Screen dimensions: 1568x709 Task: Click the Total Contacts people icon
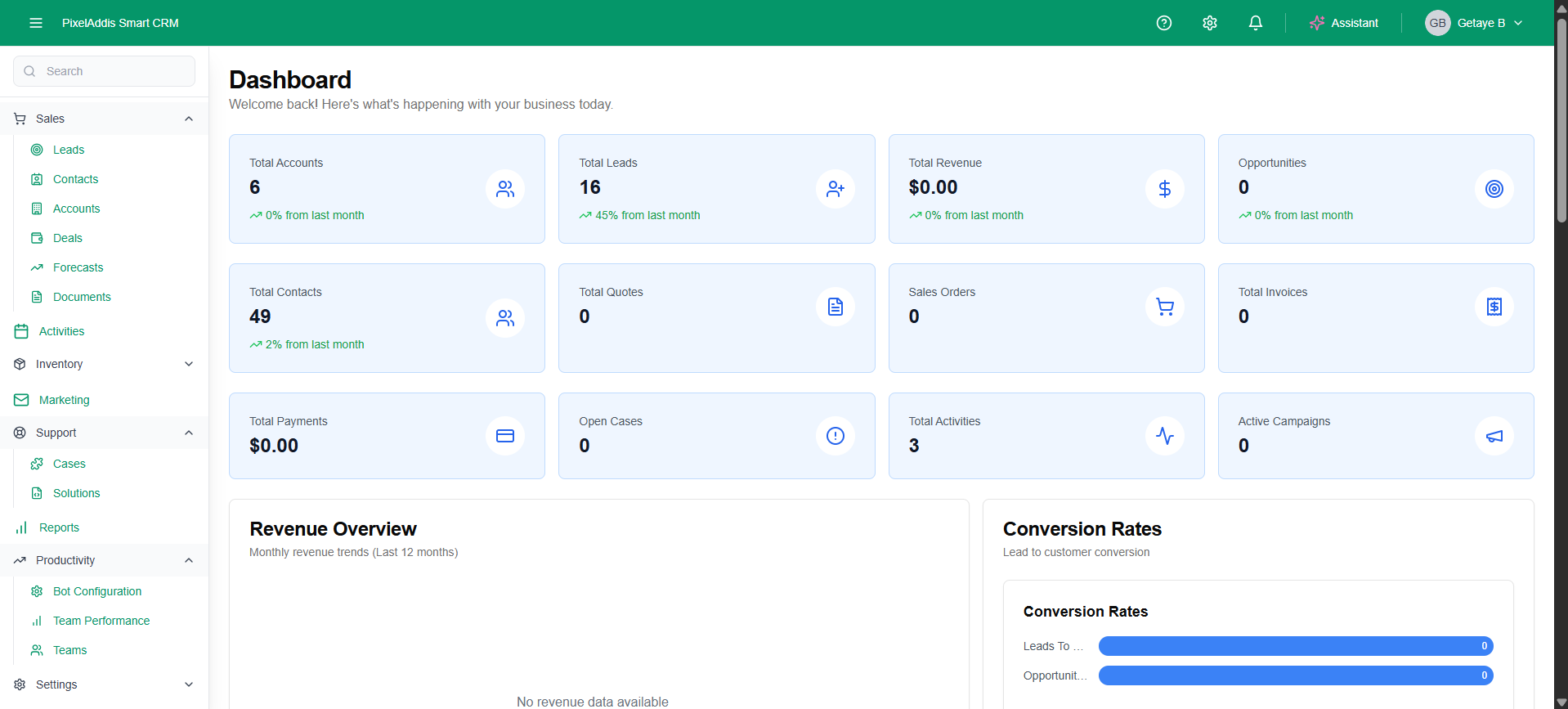pos(505,318)
